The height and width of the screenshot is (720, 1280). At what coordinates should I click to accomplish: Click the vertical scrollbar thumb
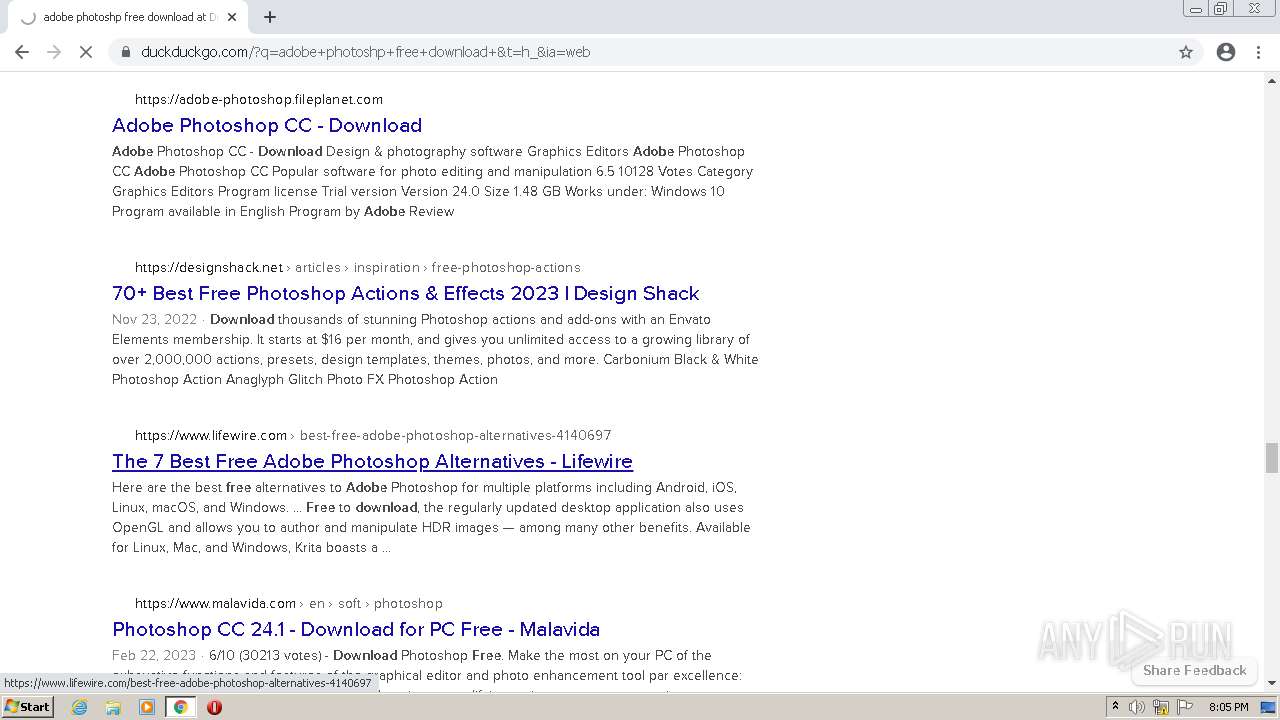click(x=1272, y=458)
